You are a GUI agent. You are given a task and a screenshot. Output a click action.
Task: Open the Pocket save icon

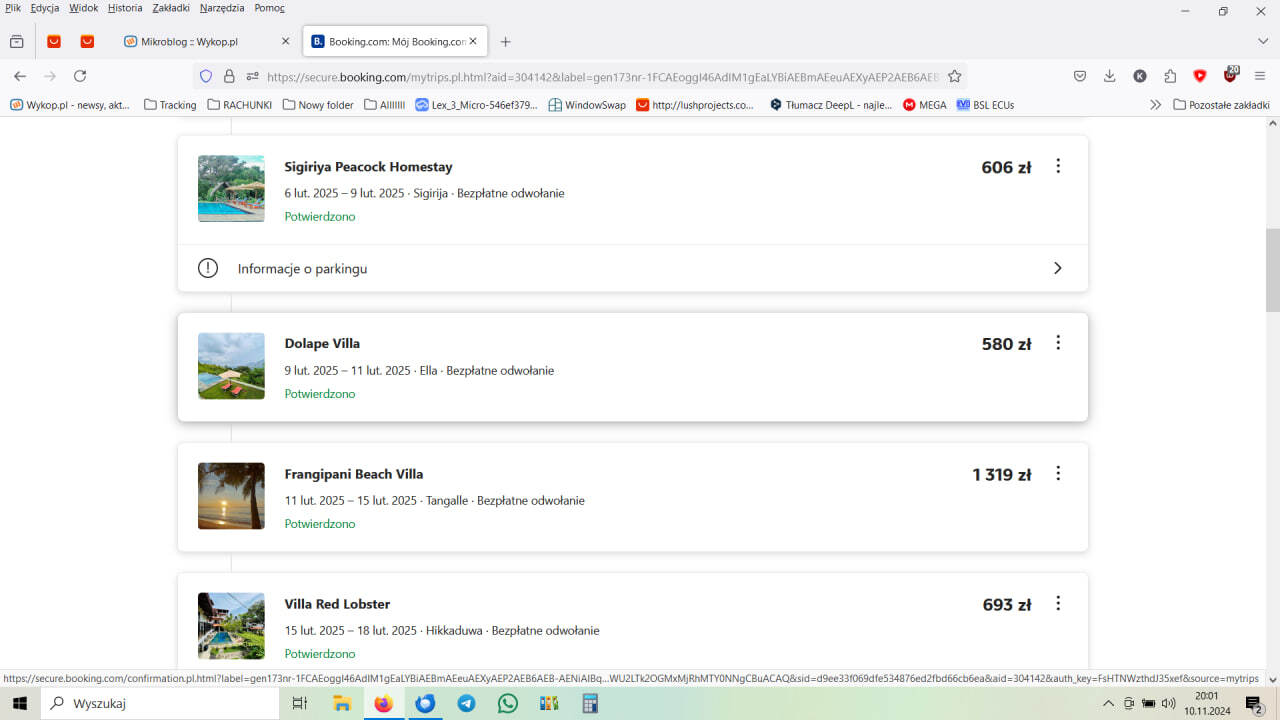[x=1080, y=76]
